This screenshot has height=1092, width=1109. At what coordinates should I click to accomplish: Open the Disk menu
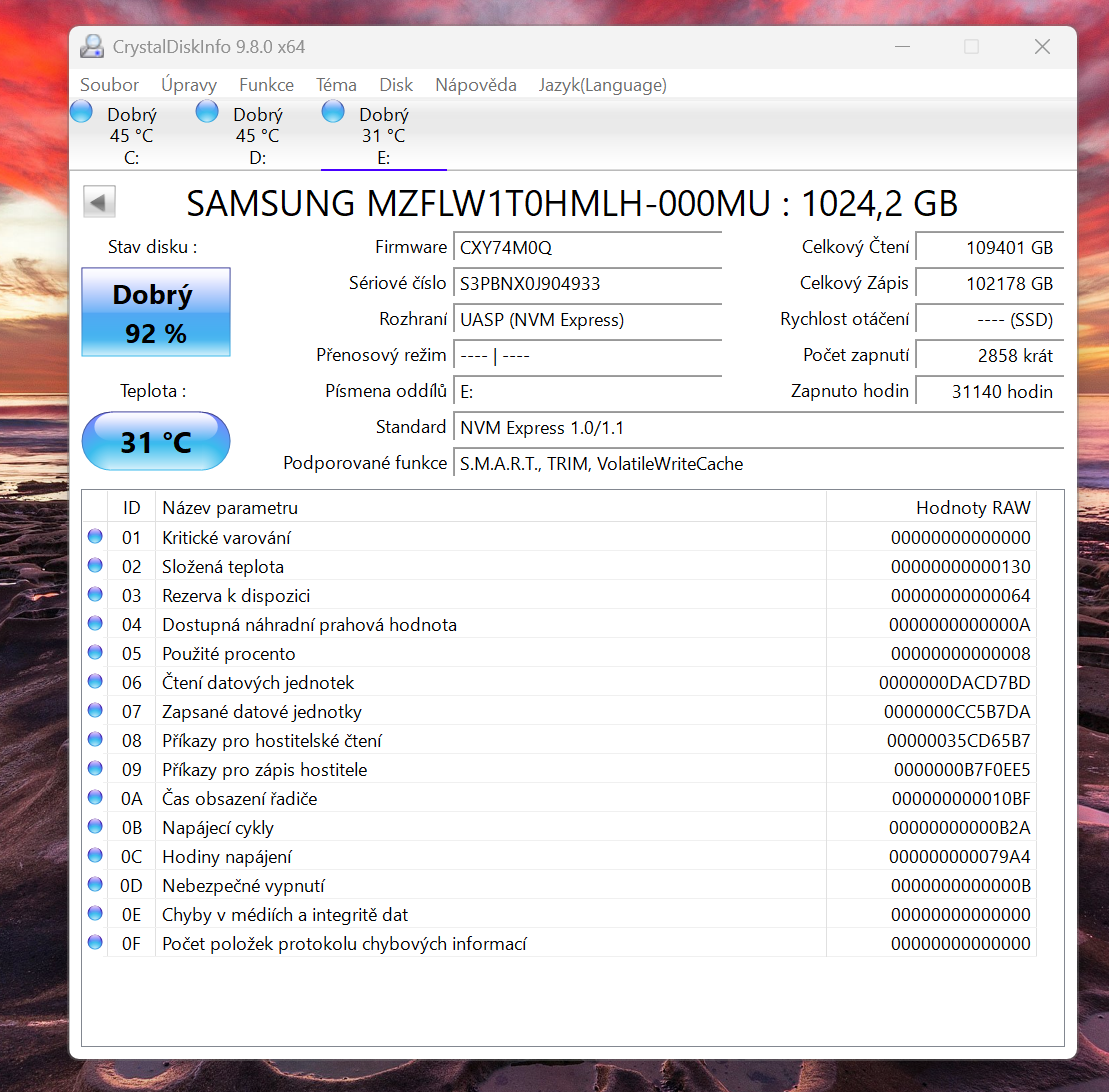[396, 85]
